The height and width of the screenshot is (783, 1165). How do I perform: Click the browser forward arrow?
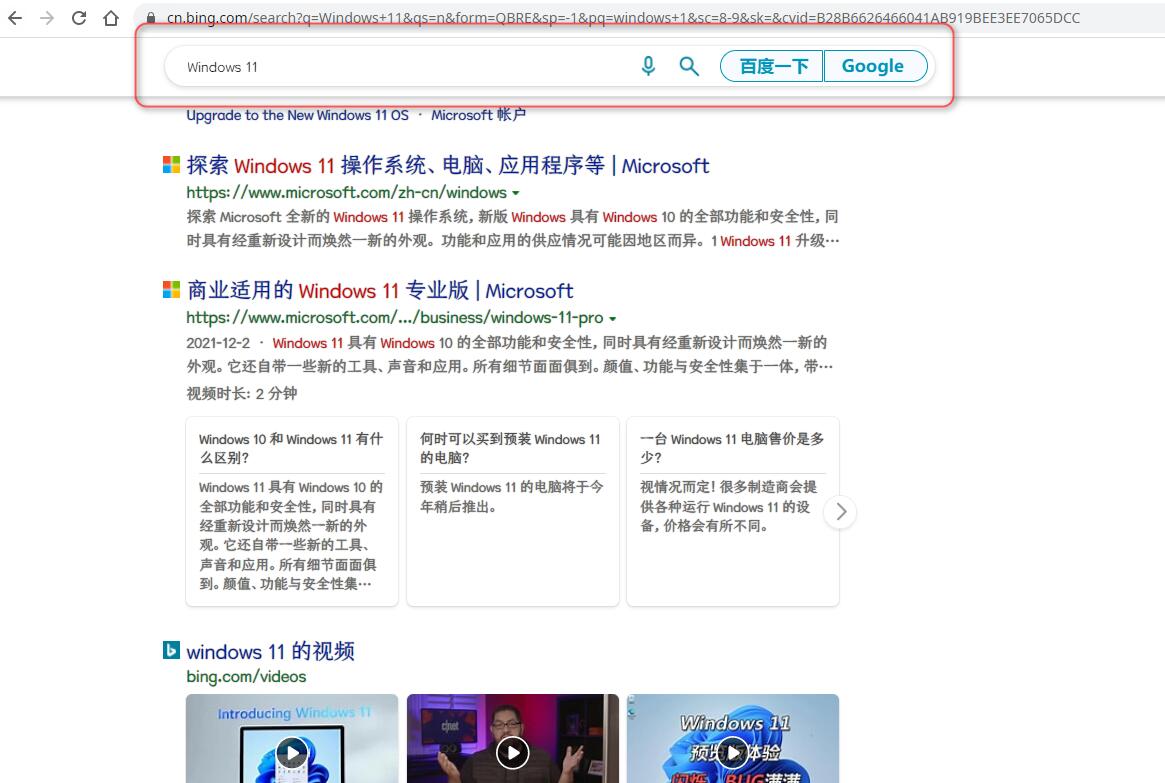point(47,18)
